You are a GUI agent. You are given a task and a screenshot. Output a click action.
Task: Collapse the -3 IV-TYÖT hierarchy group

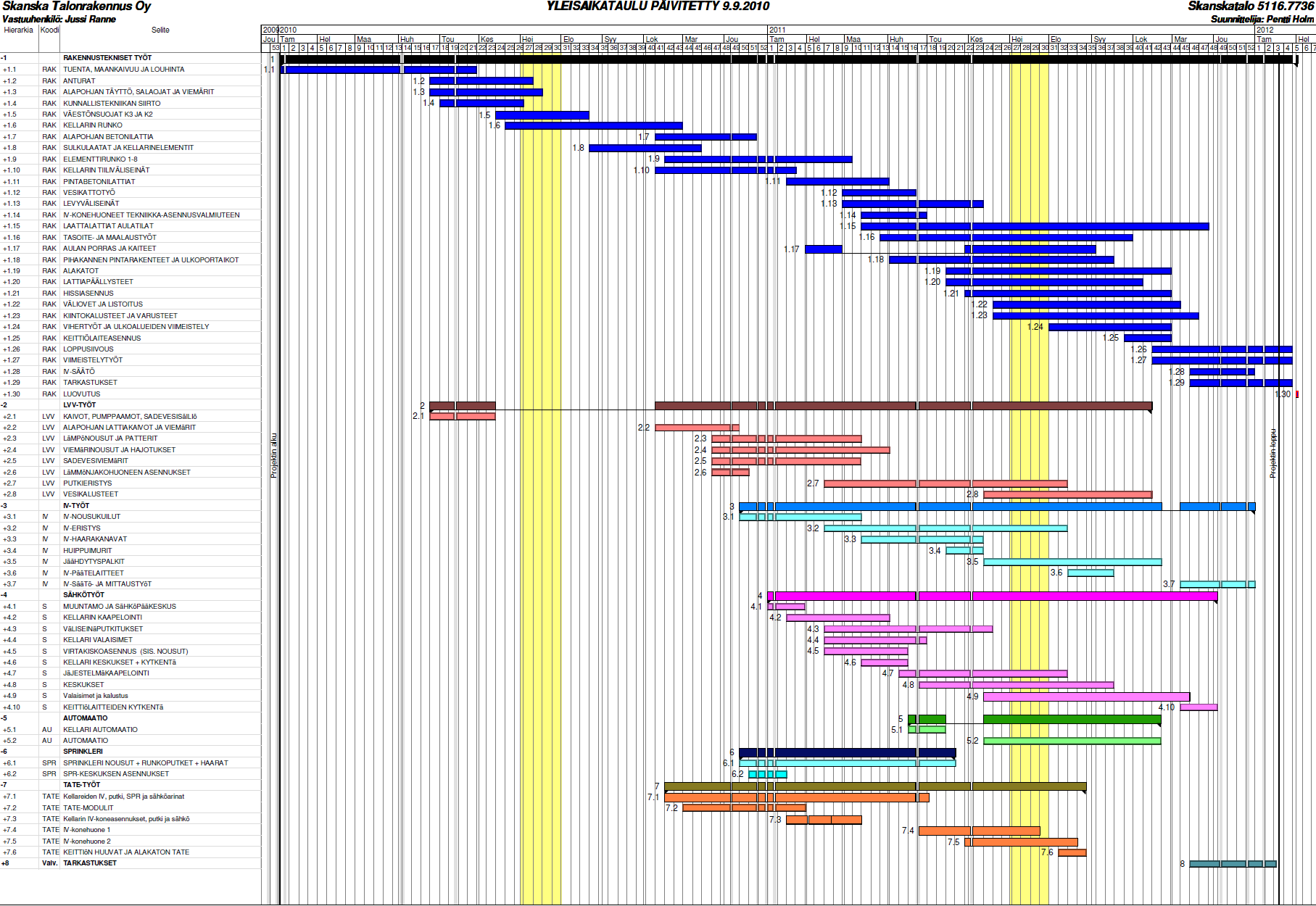click(x=4, y=506)
